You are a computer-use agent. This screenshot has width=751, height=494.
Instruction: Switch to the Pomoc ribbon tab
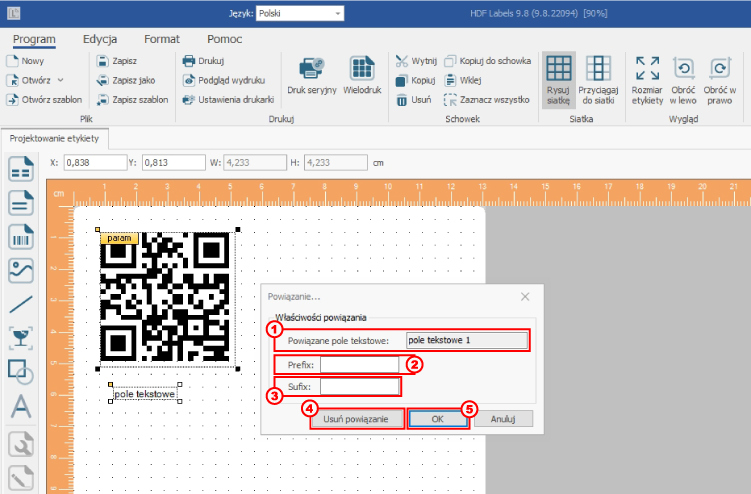tap(224, 39)
